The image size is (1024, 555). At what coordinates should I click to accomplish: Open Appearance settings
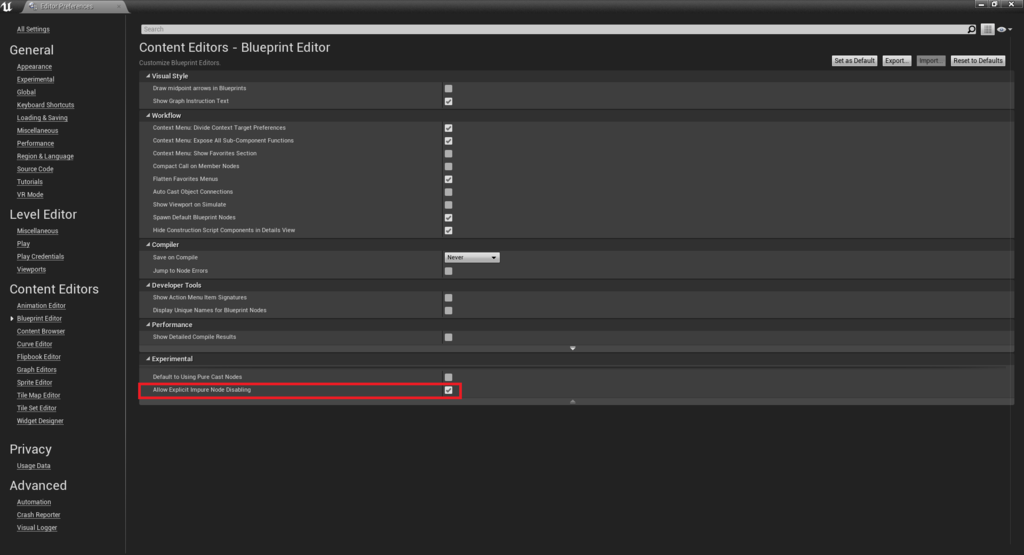(35, 67)
